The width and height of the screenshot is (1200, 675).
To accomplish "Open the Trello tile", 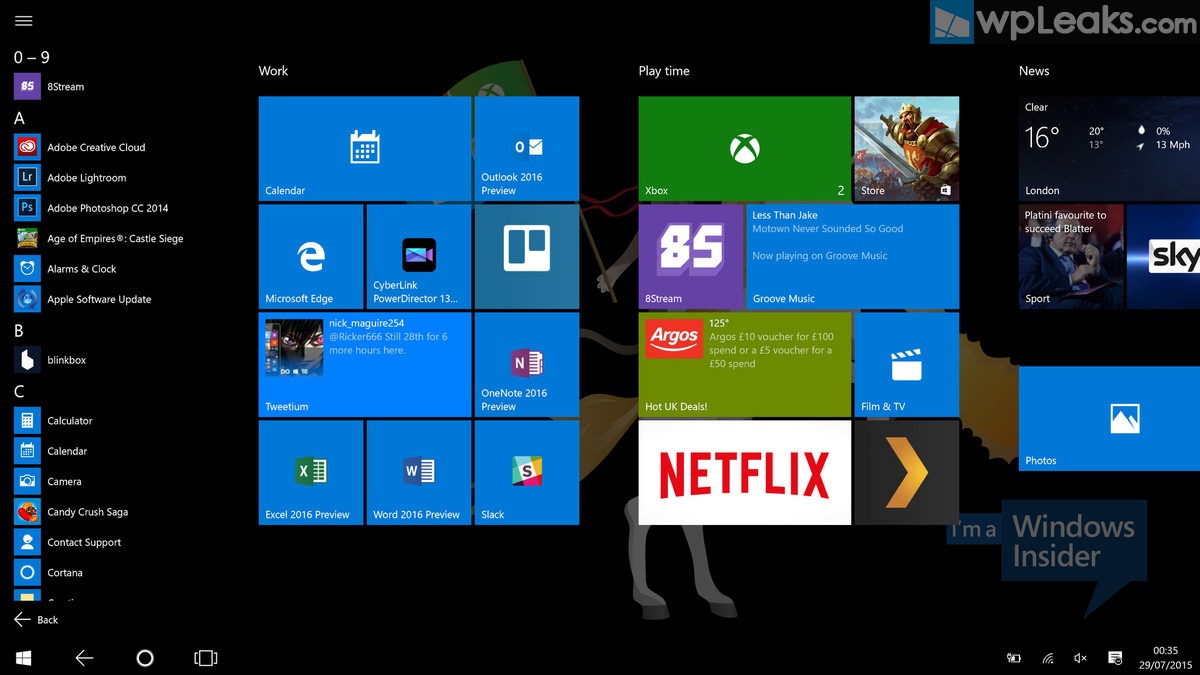I will click(x=527, y=257).
